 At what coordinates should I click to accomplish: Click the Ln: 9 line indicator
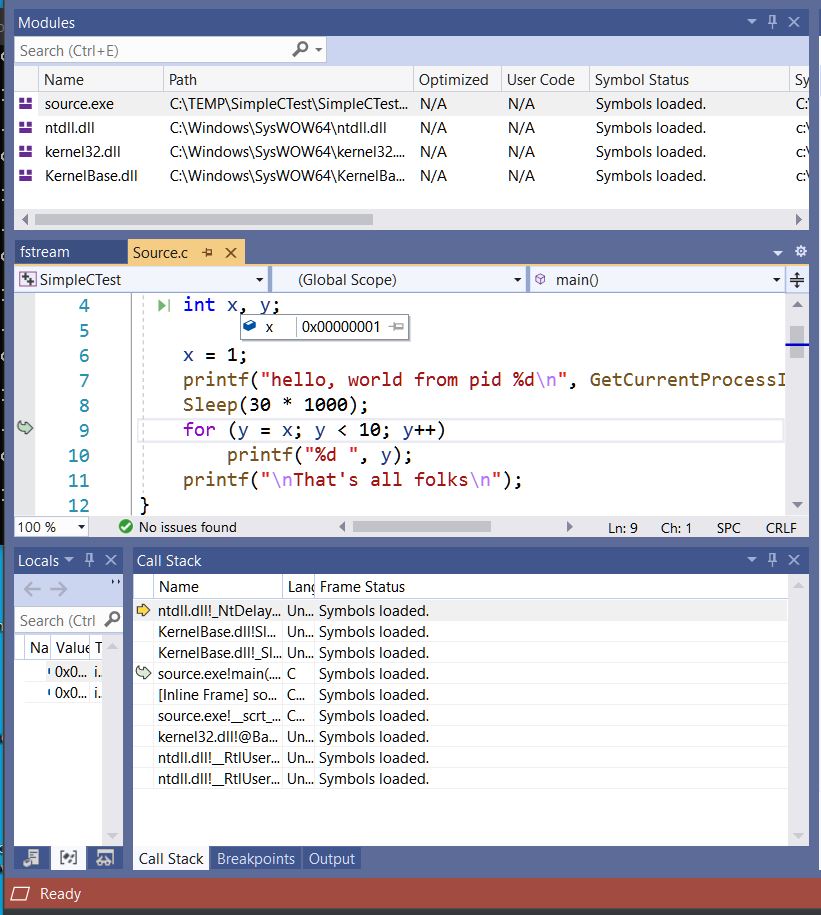point(622,528)
